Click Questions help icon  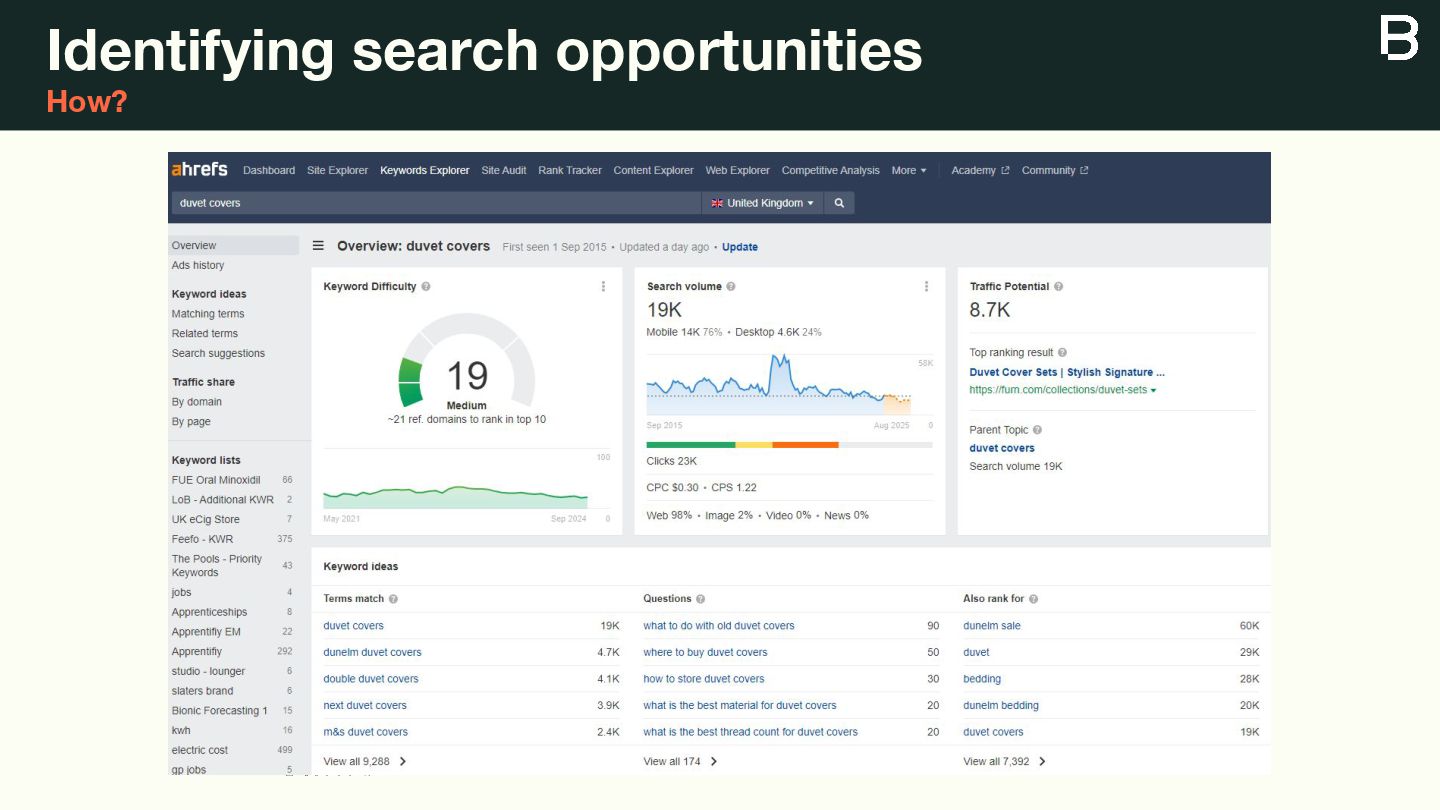coord(700,599)
